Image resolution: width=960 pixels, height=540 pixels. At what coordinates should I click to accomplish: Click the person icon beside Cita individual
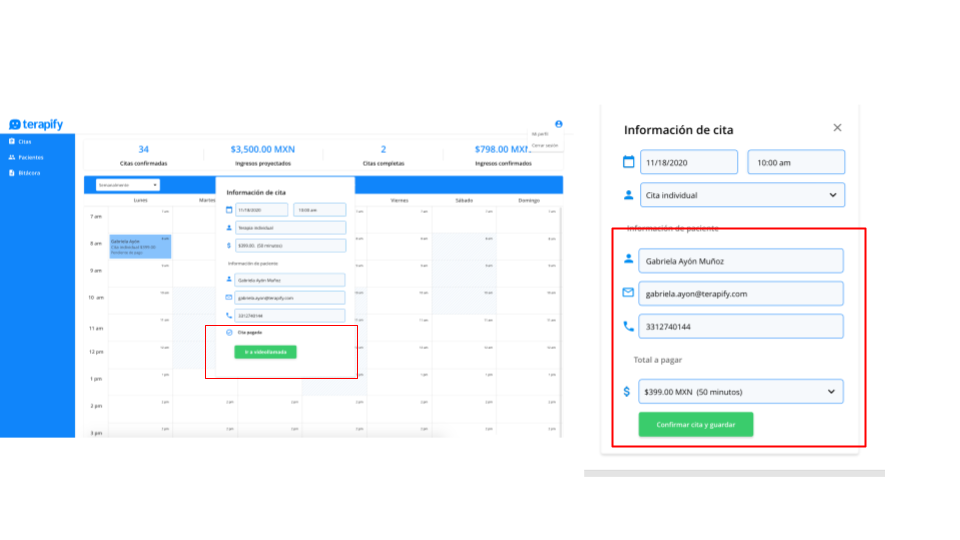[x=629, y=195]
